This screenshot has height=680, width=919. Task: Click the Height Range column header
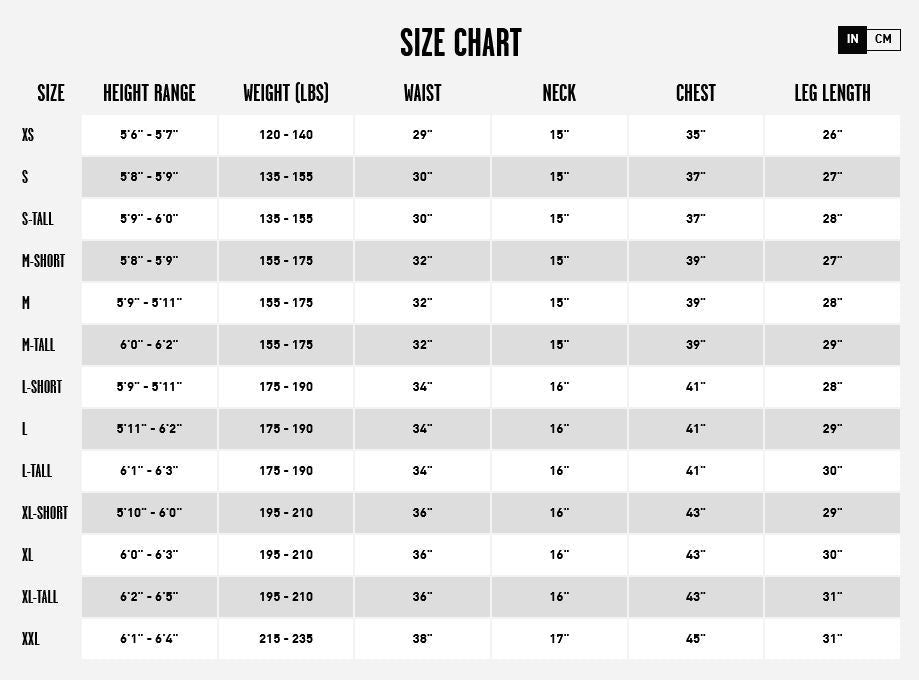coord(149,93)
